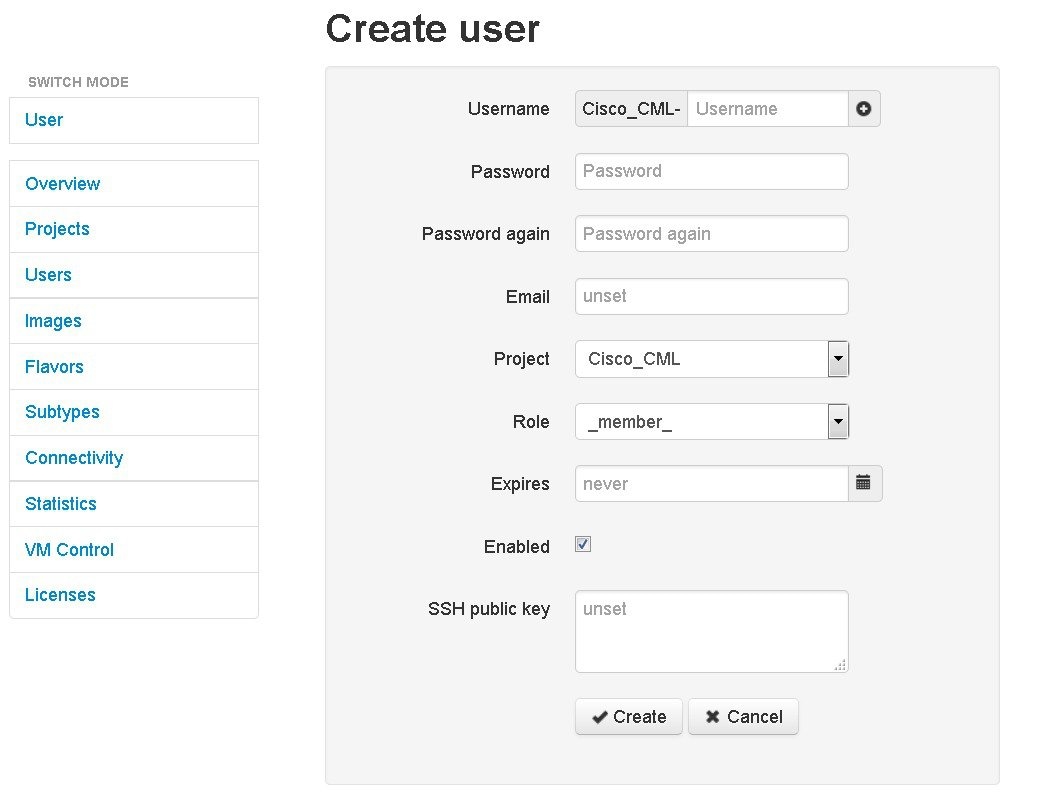
Task: Select Flavors from the sidebar
Action: pyautogui.click(x=54, y=367)
